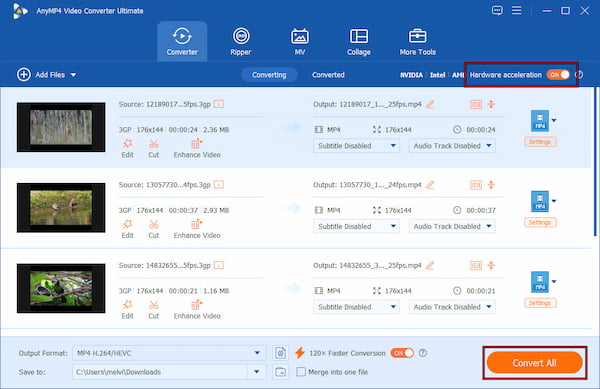Open second video's Audio Track Disabled dropdown
The width and height of the screenshot is (600, 389).
(452, 226)
